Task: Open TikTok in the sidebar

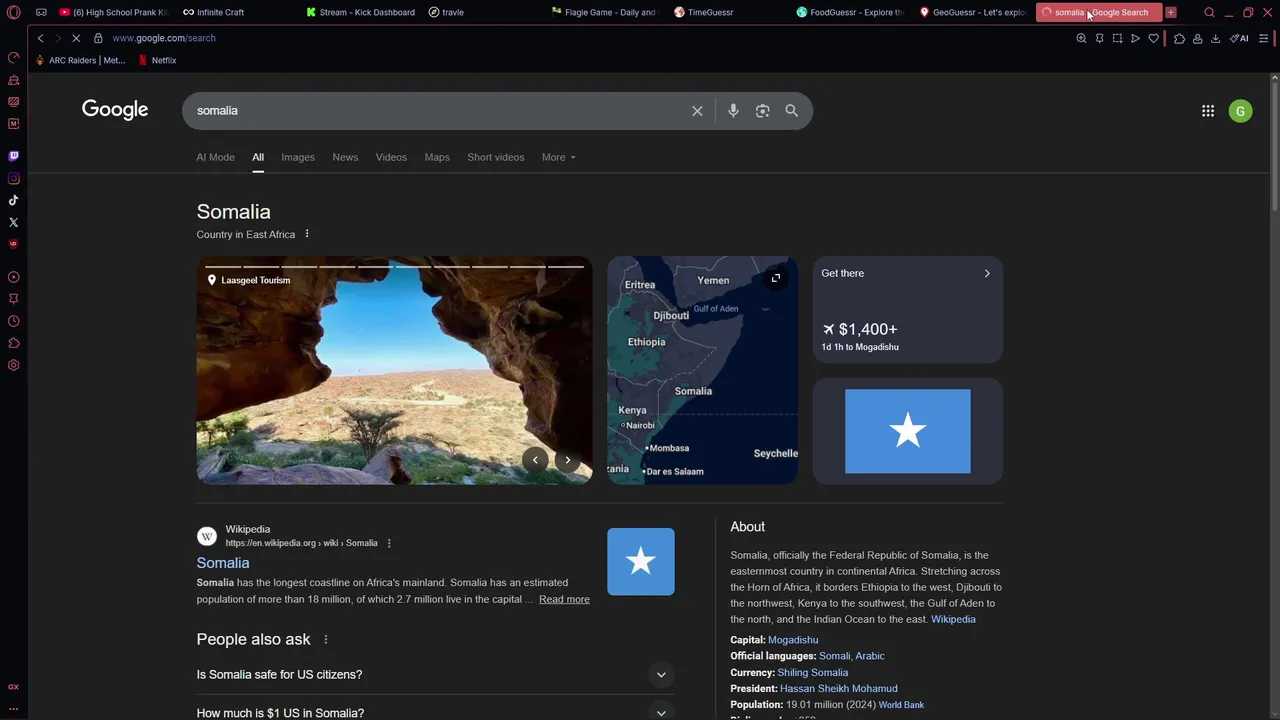Action: 13,200
